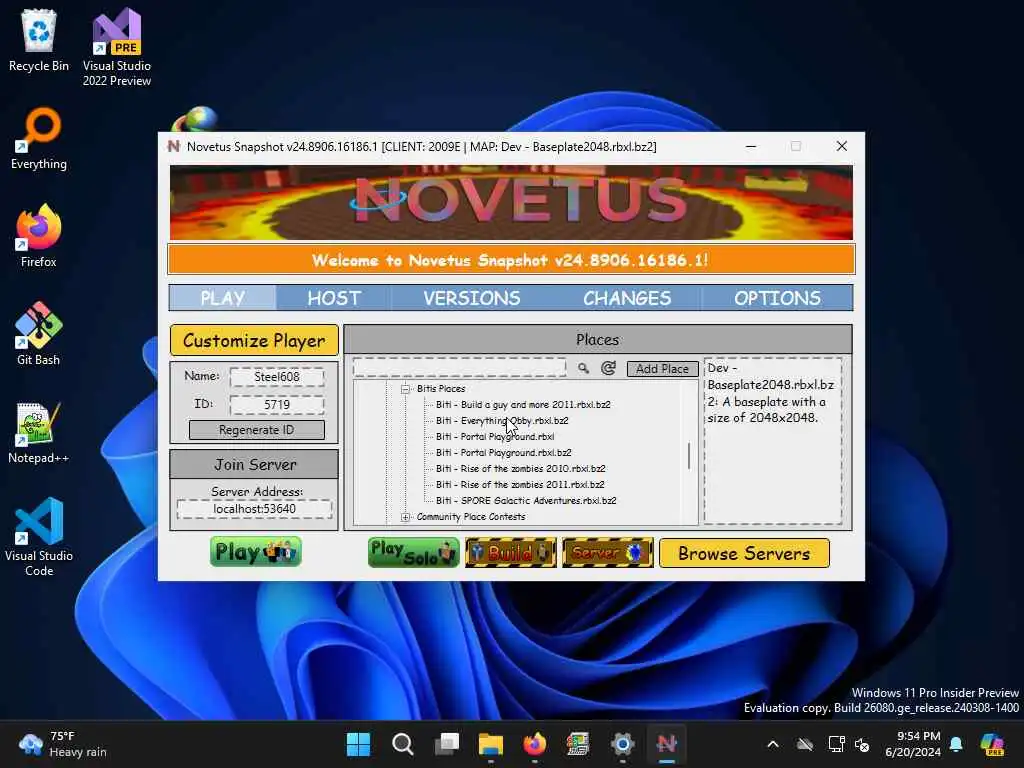The height and width of the screenshot is (768, 1024).
Task: Open Git Bash desktop icon
Action: (39, 334)
